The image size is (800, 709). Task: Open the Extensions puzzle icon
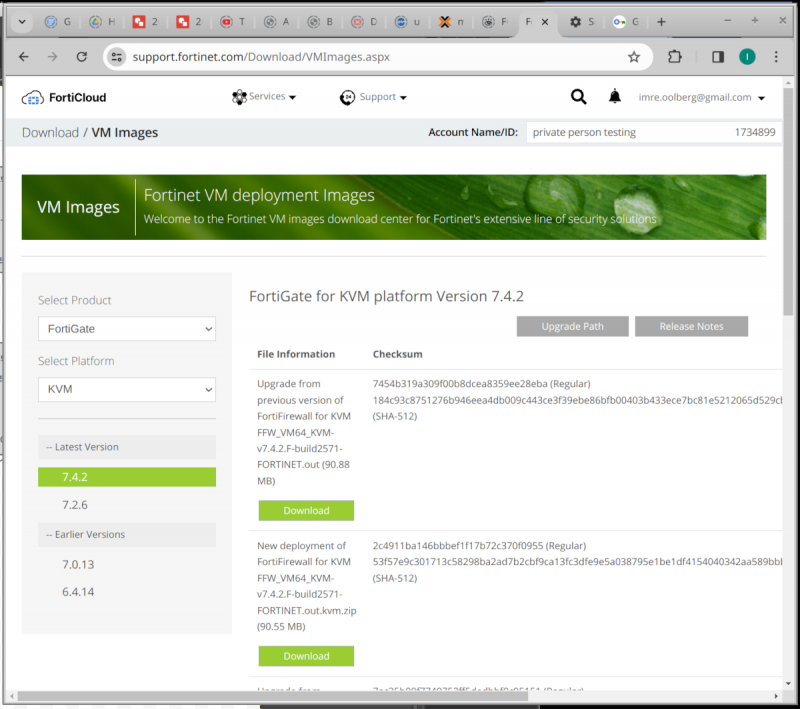(674, 57)
